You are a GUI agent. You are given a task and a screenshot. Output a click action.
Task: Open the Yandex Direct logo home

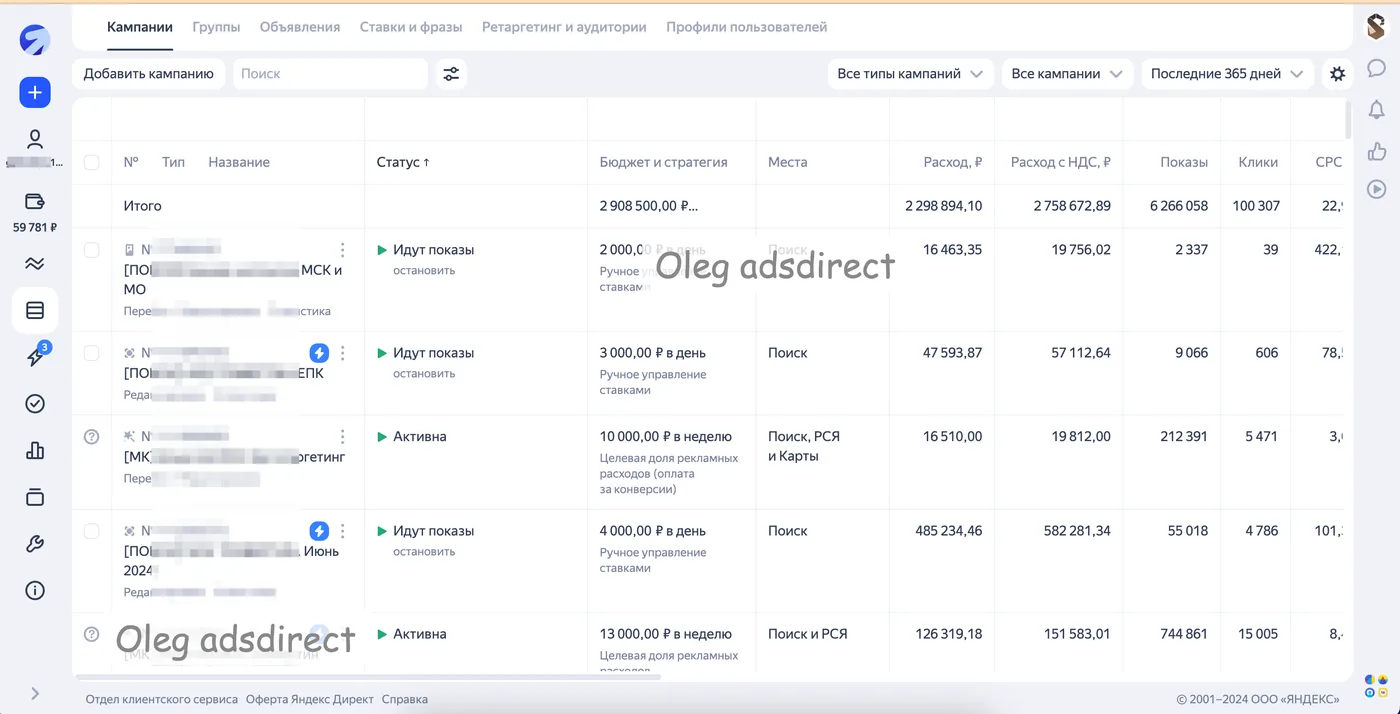coord(35,39)
